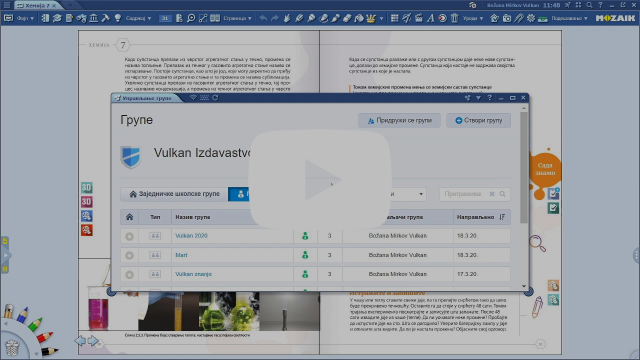Select the Заједничке школске групе tab
This screenshot has width=640, height=360.
[x=174, y=194]
